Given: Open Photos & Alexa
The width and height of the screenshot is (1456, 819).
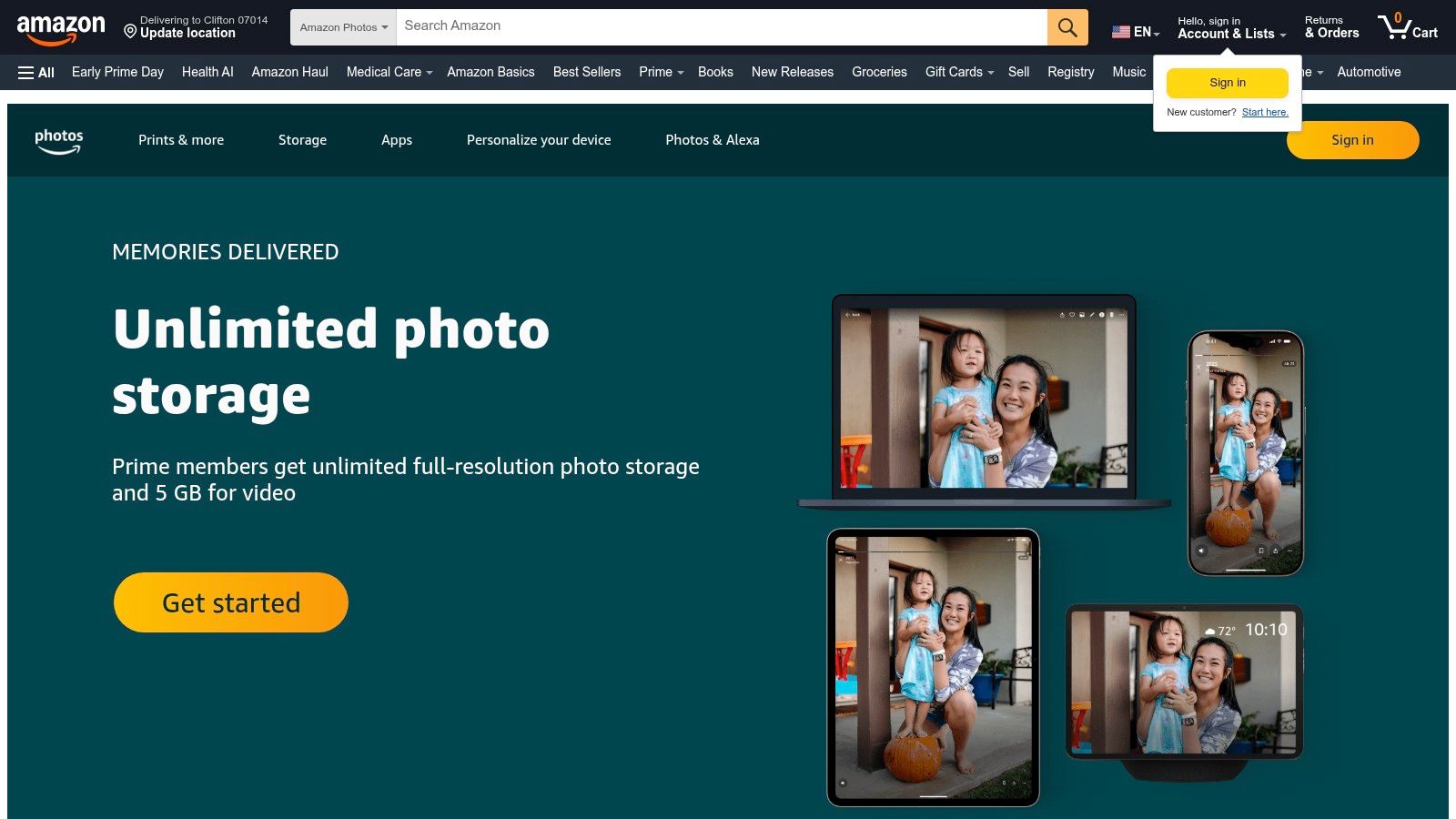Looking at the screenshot, I should (713, 140).
